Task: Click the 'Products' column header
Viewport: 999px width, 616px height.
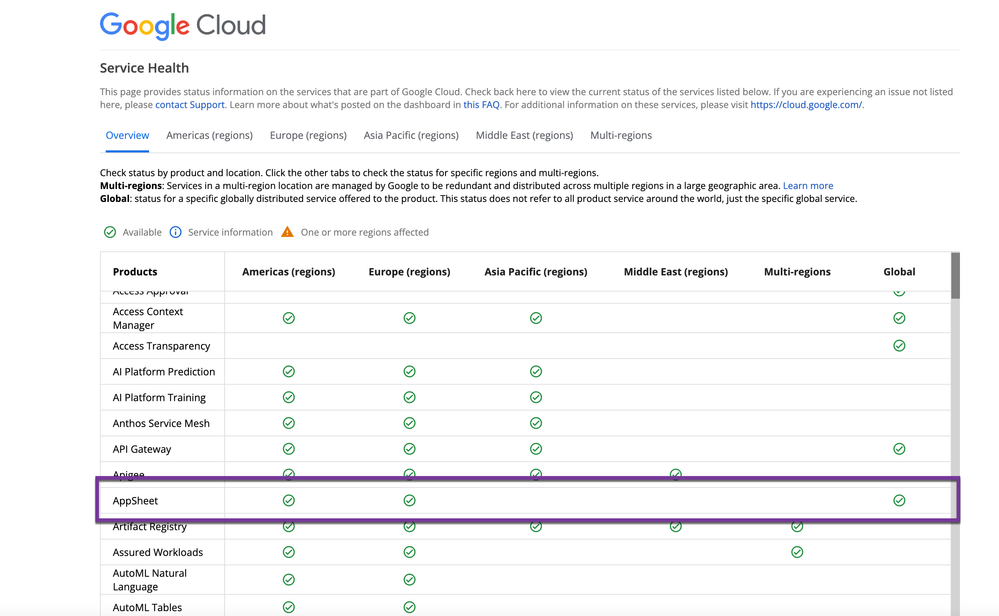Action: (x=135, y=272)
